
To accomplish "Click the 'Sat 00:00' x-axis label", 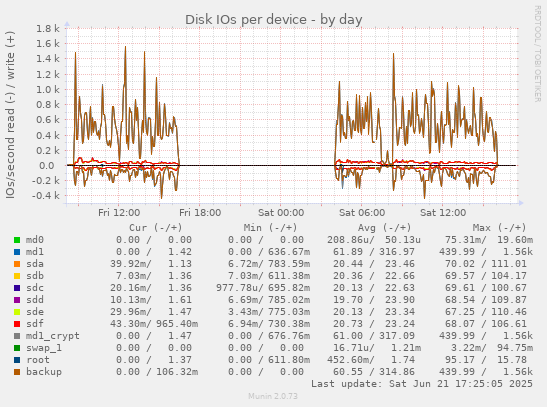I will coord(281,213).
